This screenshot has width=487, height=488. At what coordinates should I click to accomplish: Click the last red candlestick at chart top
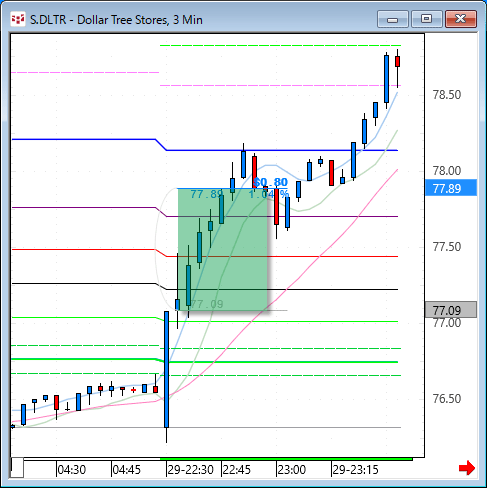click(x=397, y=62)
